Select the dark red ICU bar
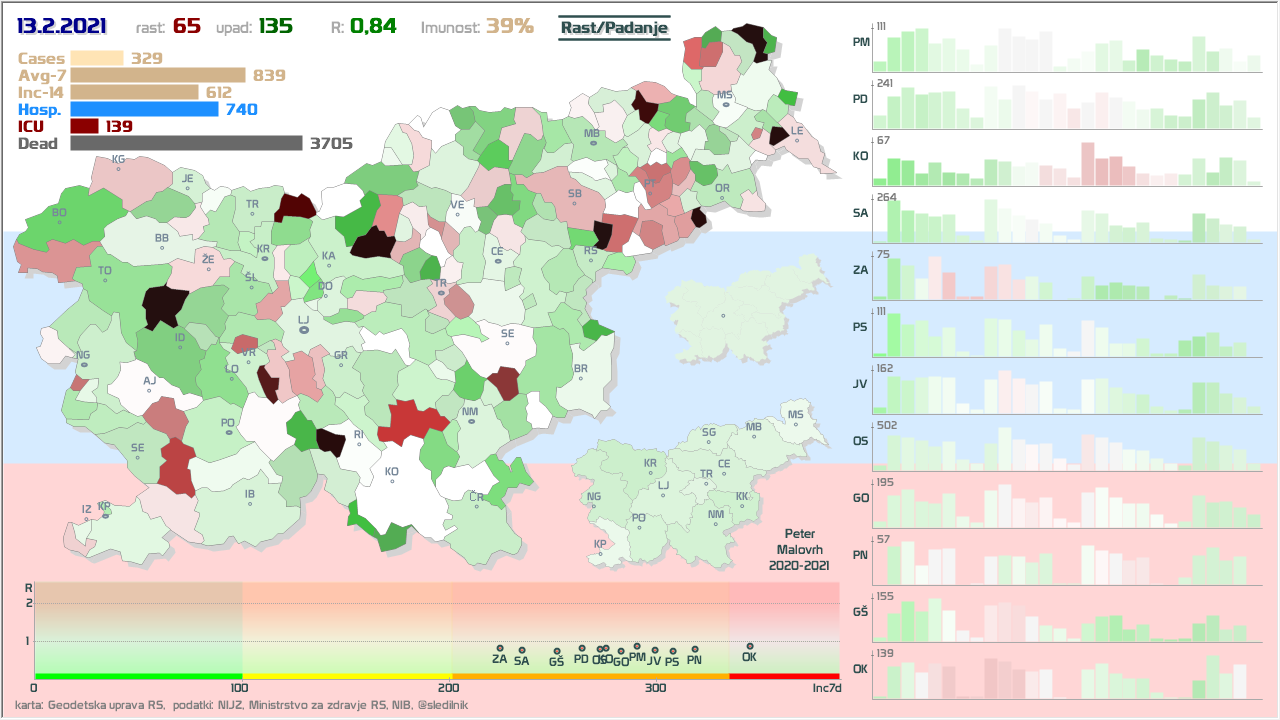1280x720 pixels. tap(84, 126)
